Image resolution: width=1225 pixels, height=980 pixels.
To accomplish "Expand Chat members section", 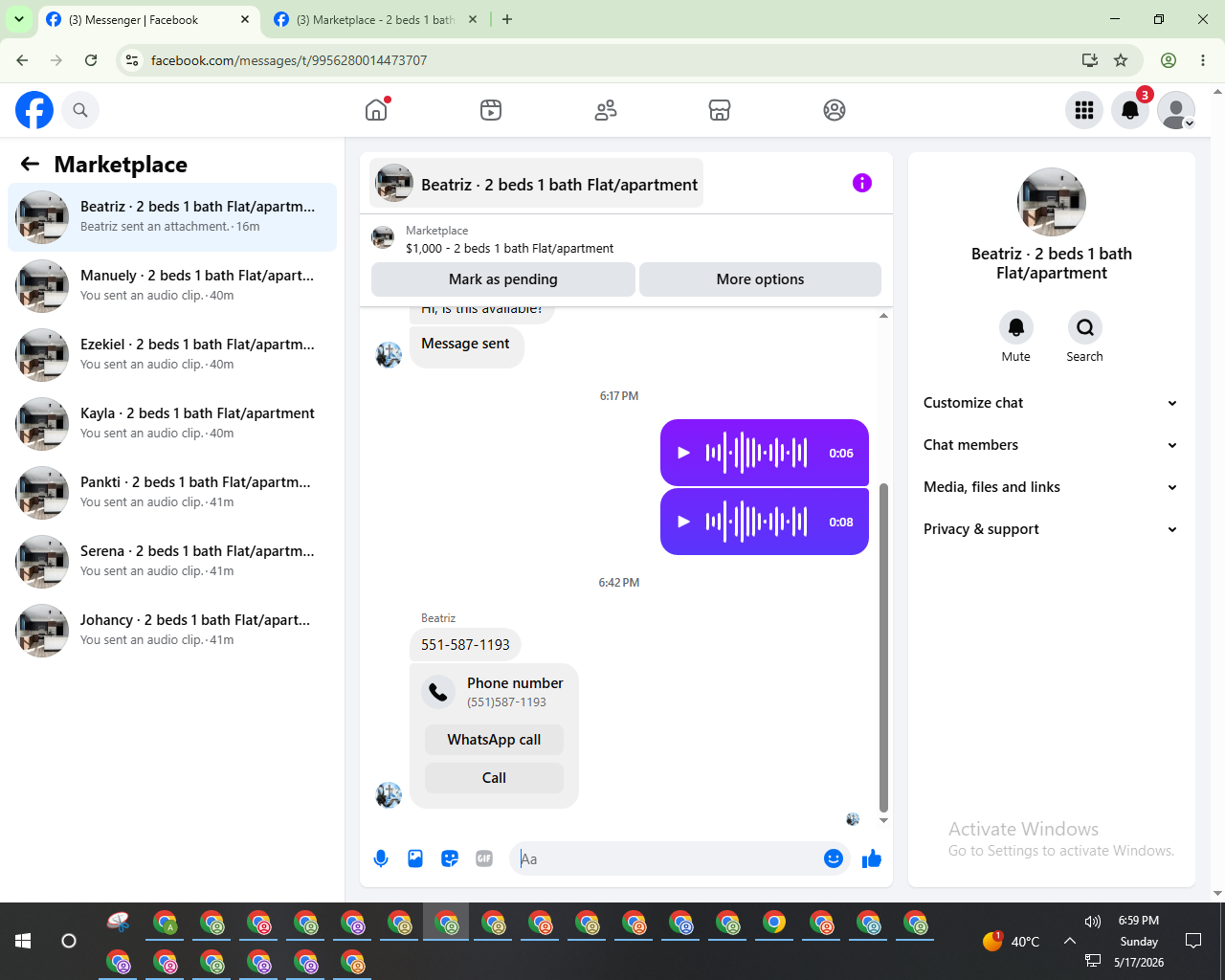I will (1052, 445).
